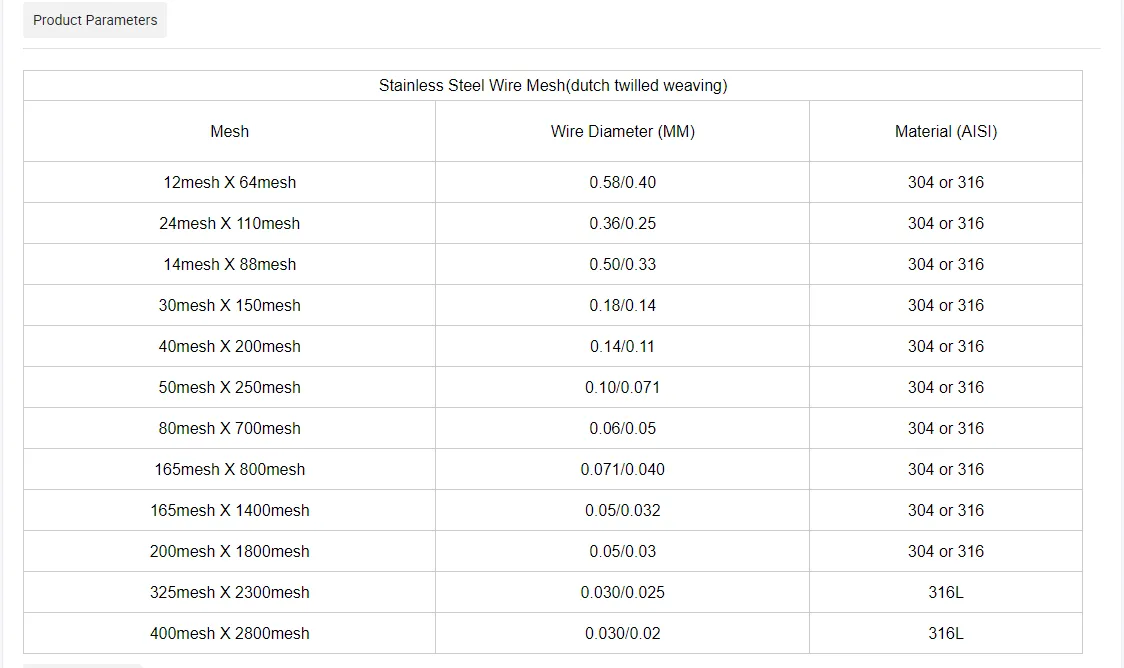The width and height of the screenshot is (1124, 668).
Task: Click the Wire Diameter (MM) column header
Action: [622, 131]
